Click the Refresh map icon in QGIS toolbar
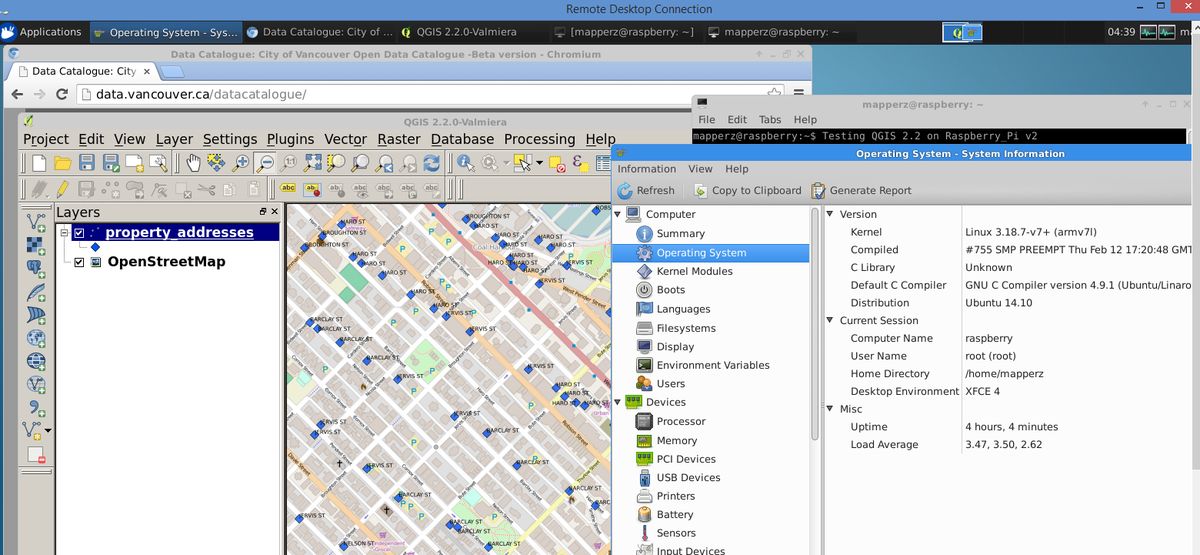The image size is (1200, 555). 432,162
